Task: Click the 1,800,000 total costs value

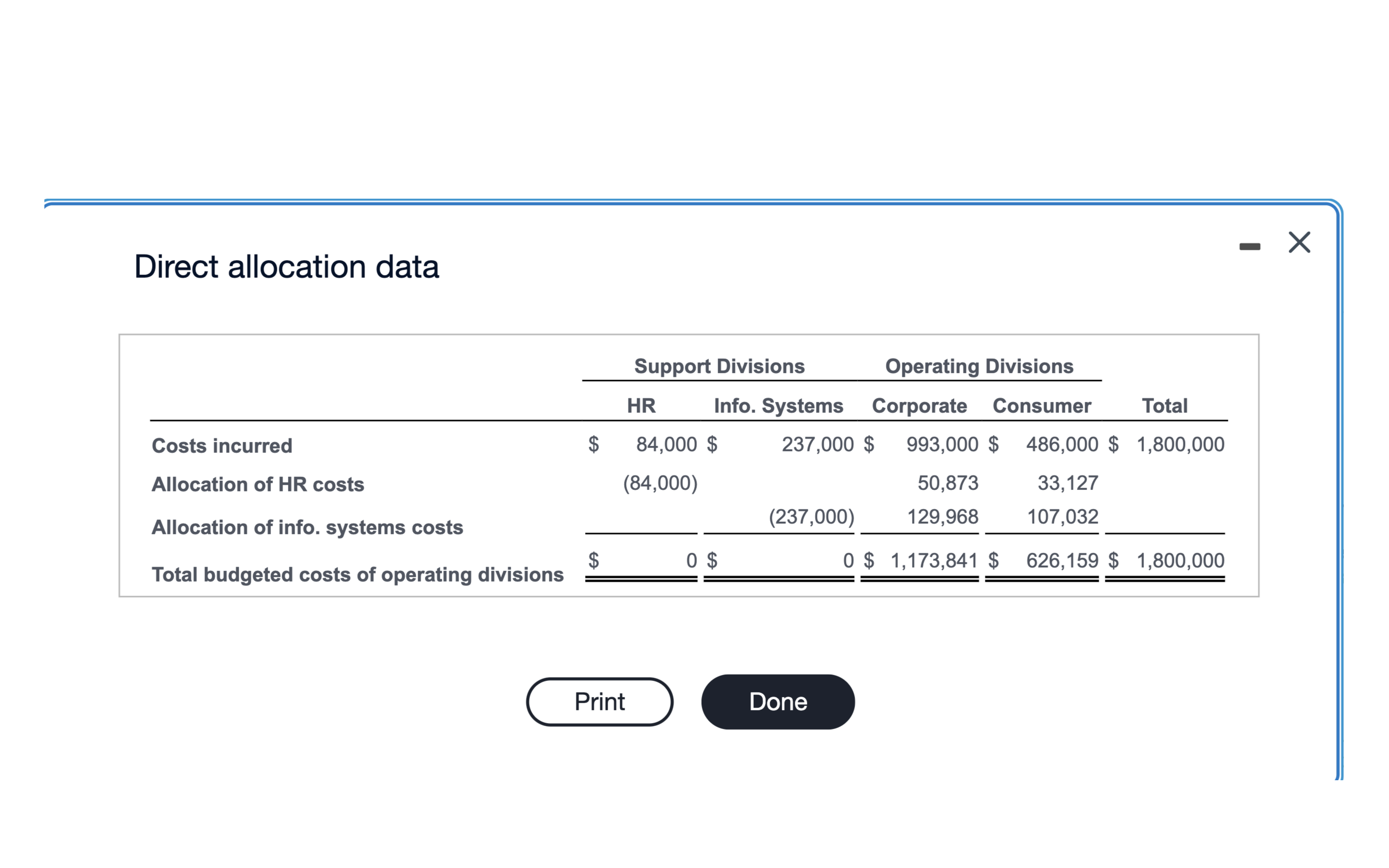Action: pos(1180,444)
